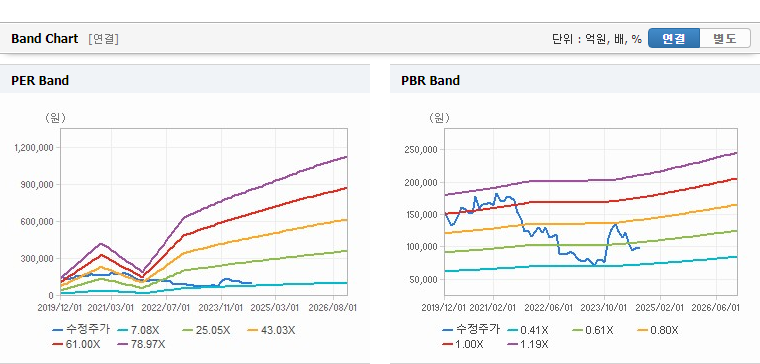Click the 1,200,000 axis label
The image size is (760, 364).
pyautogui.click(x=34, y=147)
